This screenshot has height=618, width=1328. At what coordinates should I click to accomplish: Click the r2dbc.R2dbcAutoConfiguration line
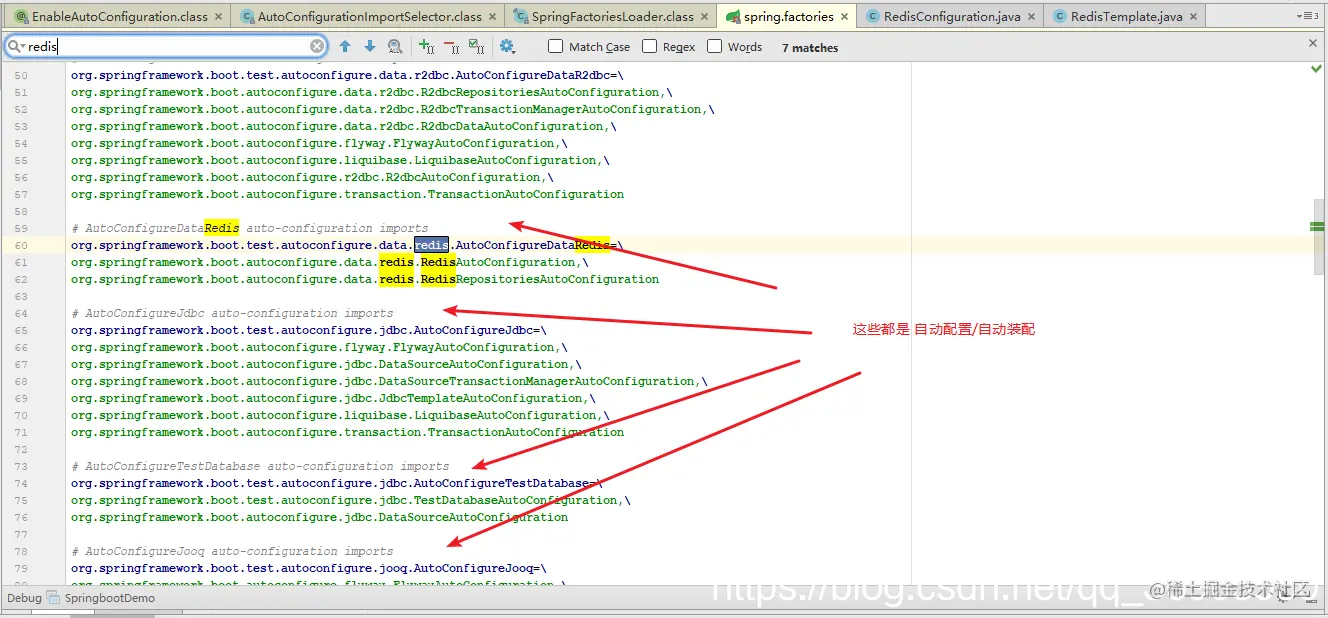coord(312,177)
